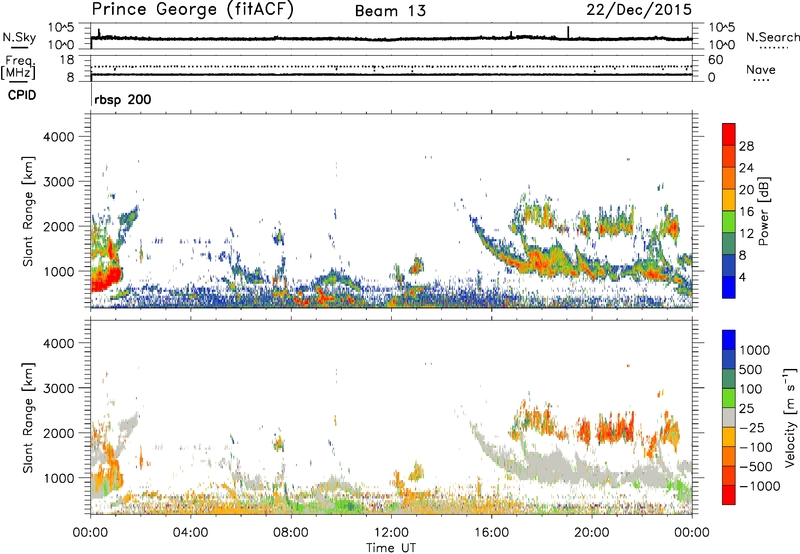Click the "Nave" legend label
The height and width of the screenshot is (554, 800).
(760, 70)
